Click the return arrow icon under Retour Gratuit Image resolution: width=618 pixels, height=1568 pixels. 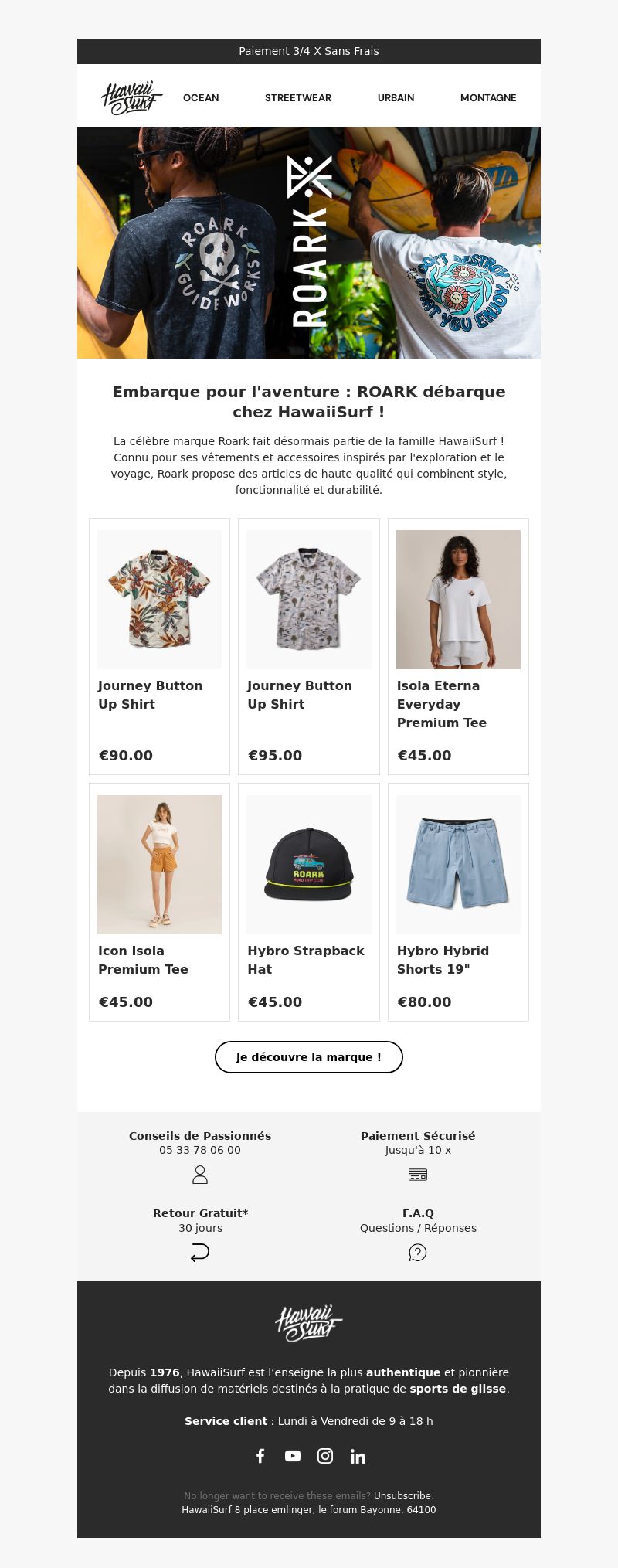tap(200, 1253)
